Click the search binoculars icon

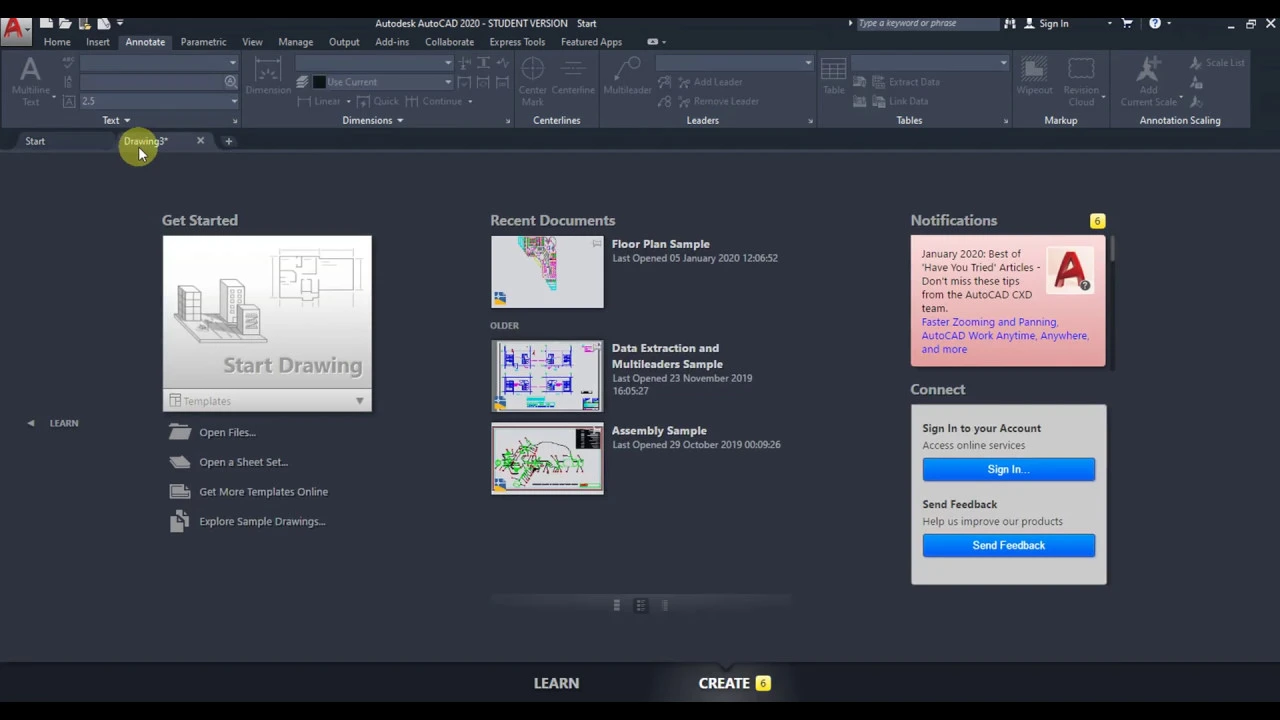[x=1010, y=23]
